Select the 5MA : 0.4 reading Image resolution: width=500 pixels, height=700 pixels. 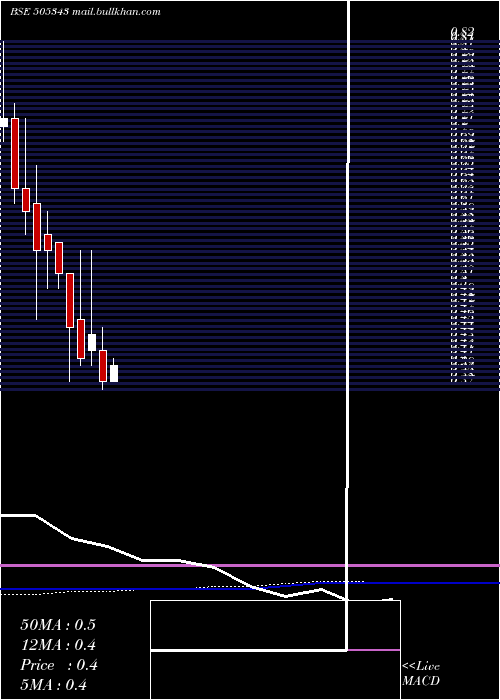click(54, 685)
